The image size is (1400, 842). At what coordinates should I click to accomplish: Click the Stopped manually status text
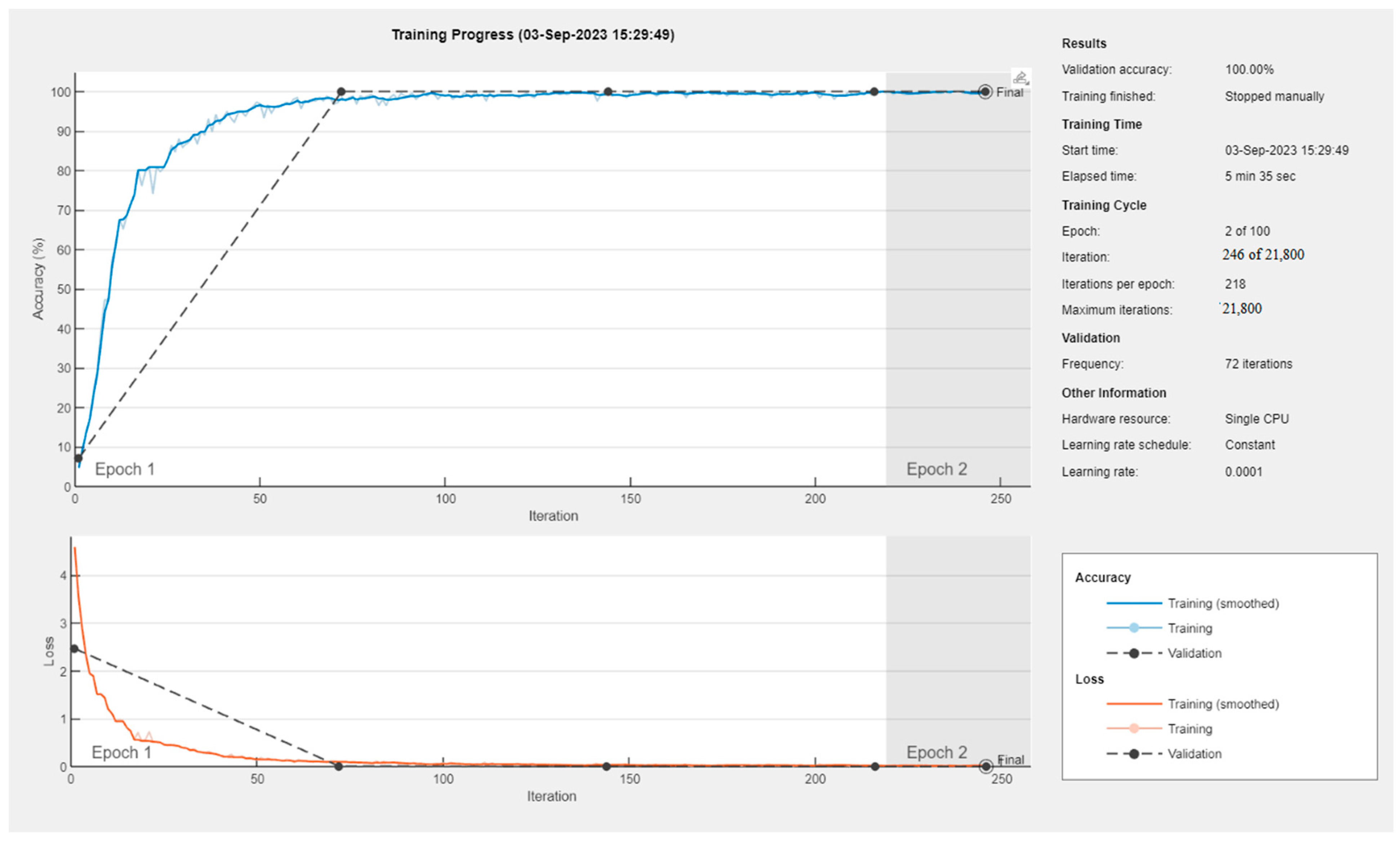tap(1273, 96)
